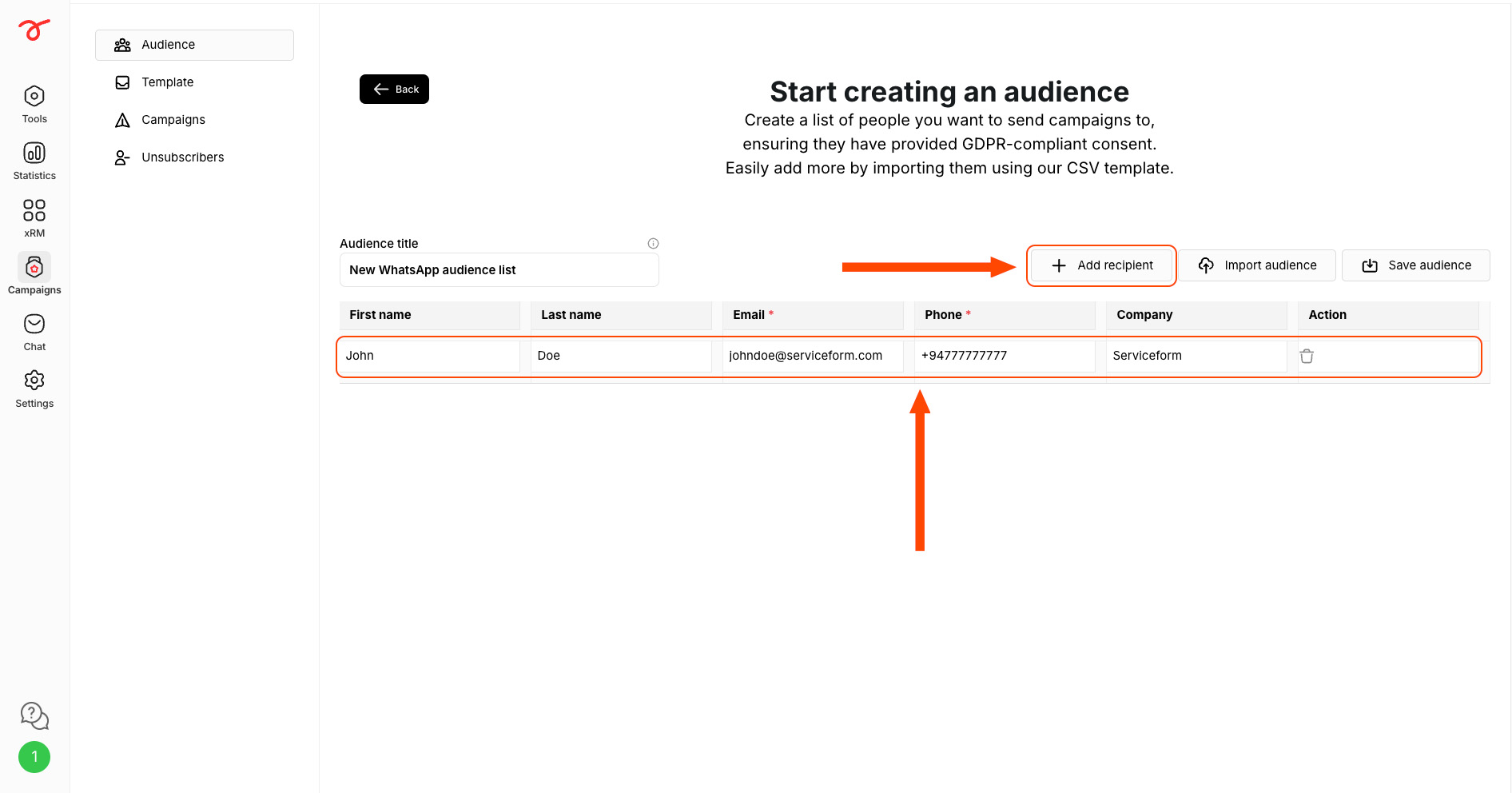Click the Add recipient button

click(x=1101, y=265)
